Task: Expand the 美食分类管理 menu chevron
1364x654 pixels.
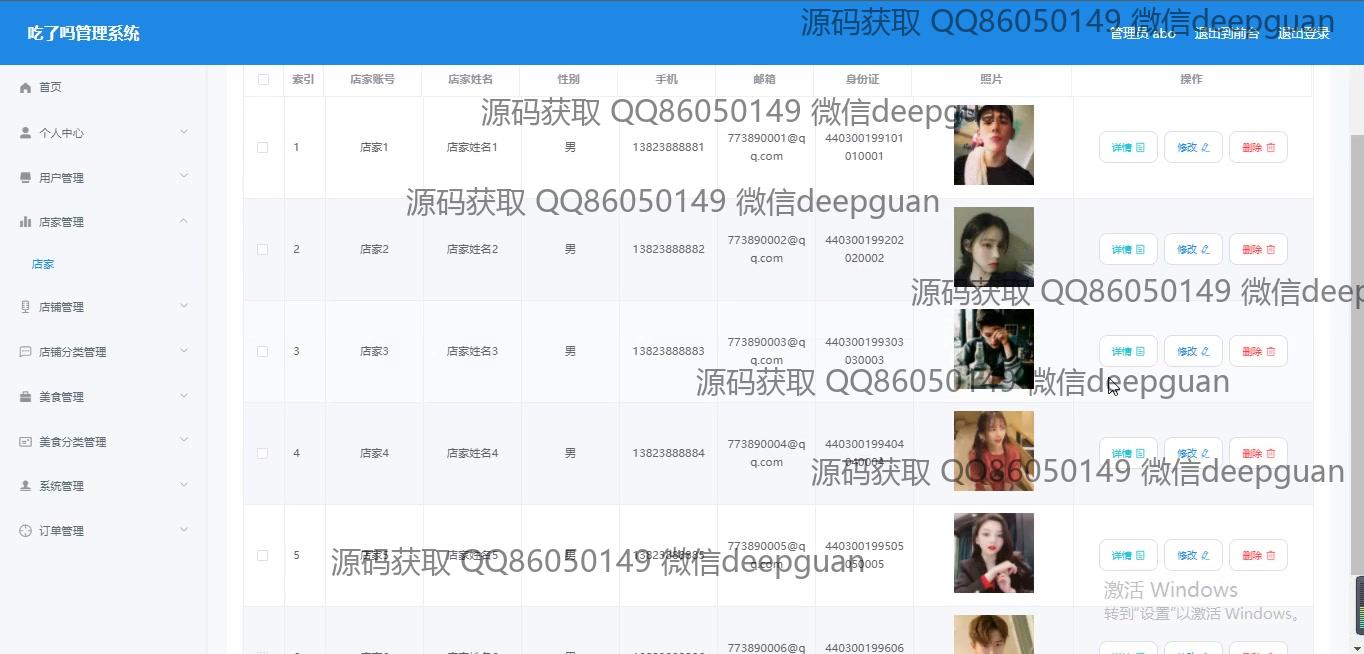Action: [x=184, y=441]
